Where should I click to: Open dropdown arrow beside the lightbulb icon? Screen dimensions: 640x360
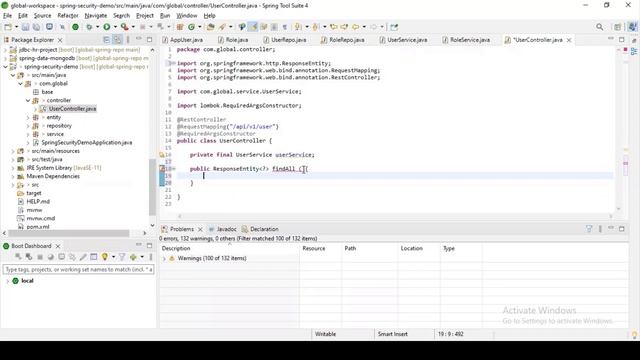point(113,257)
